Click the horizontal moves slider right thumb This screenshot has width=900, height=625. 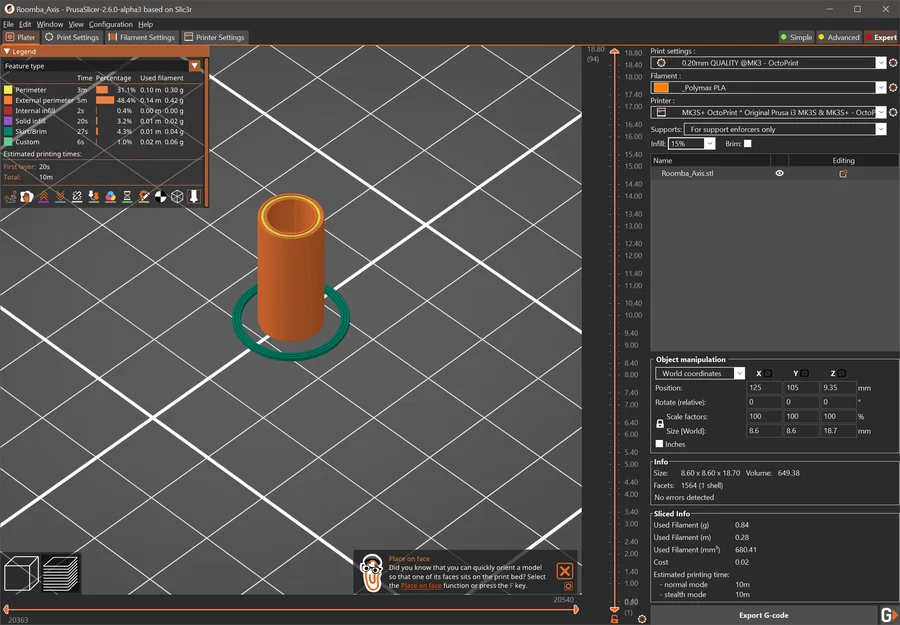click(576, 610)
